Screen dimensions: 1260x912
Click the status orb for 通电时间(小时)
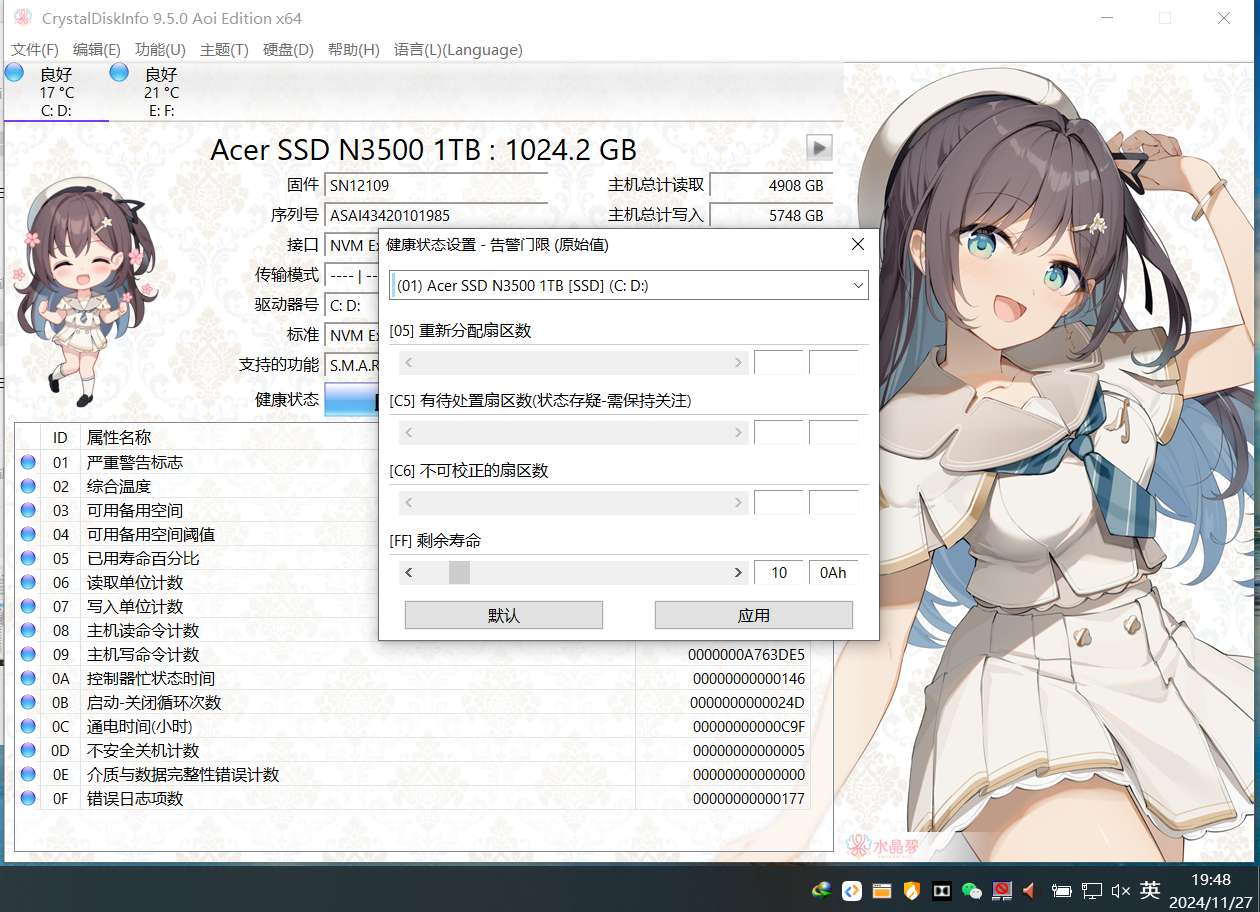point(28,726)
